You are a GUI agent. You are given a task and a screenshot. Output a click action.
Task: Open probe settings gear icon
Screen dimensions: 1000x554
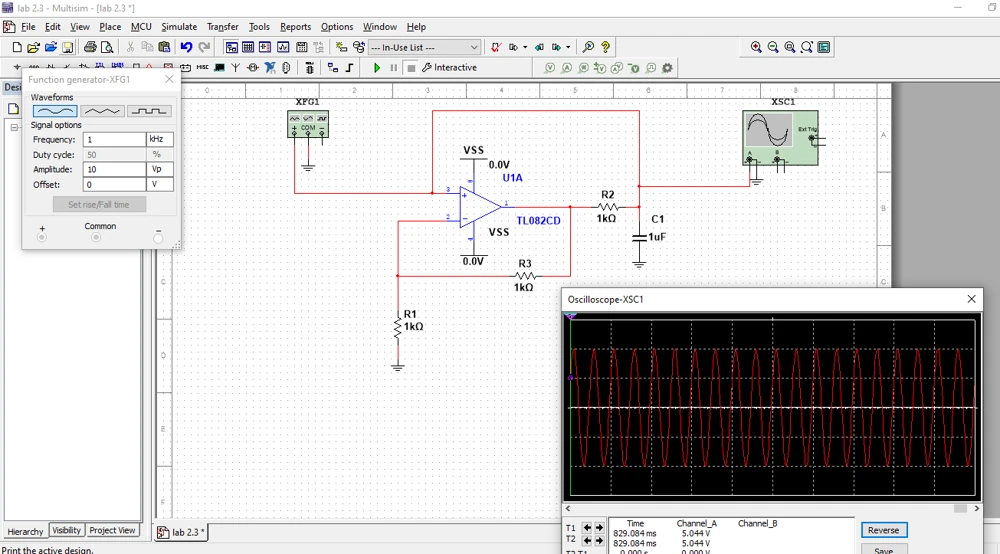click(667, 68)
